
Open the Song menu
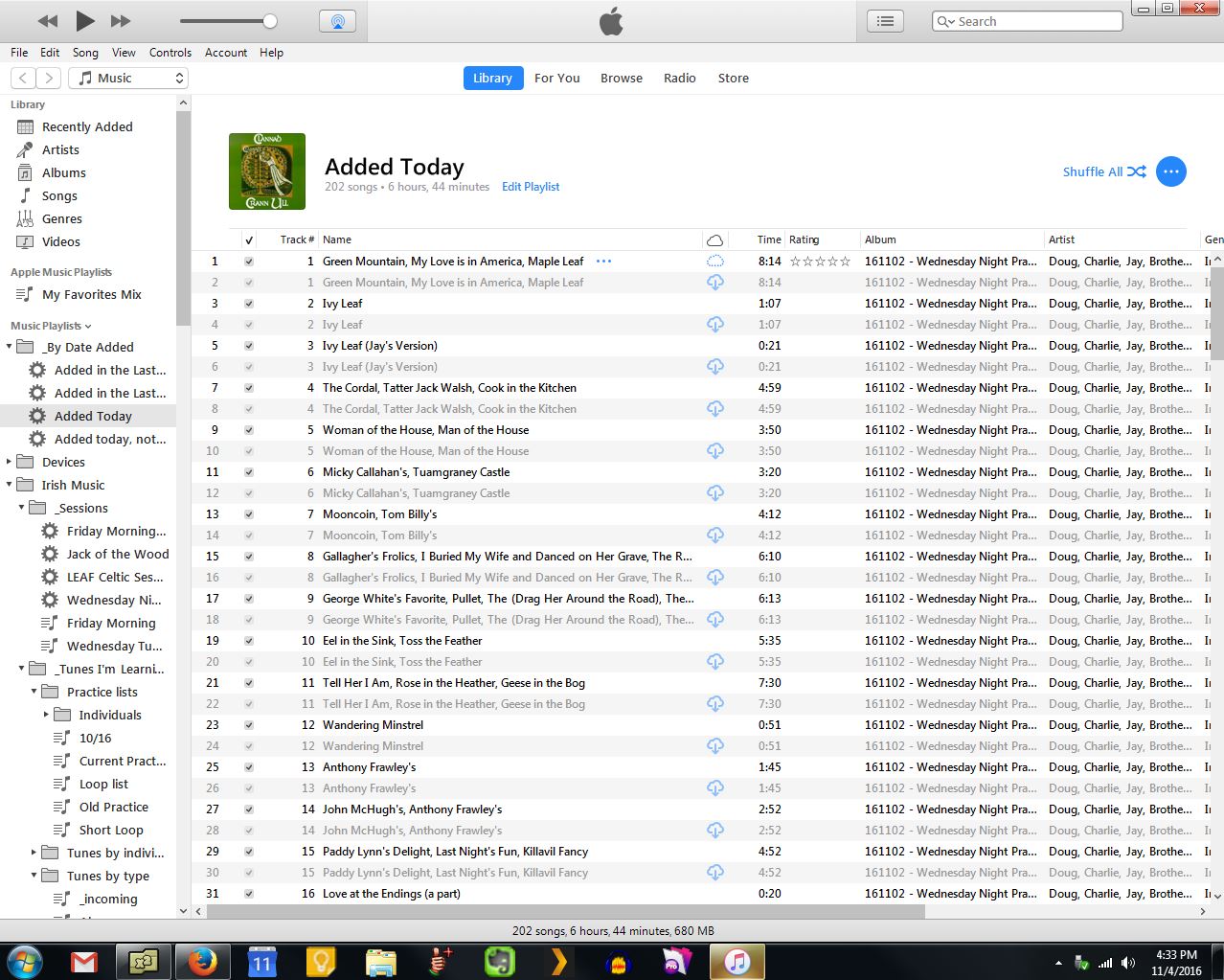[x=85, y=53]
